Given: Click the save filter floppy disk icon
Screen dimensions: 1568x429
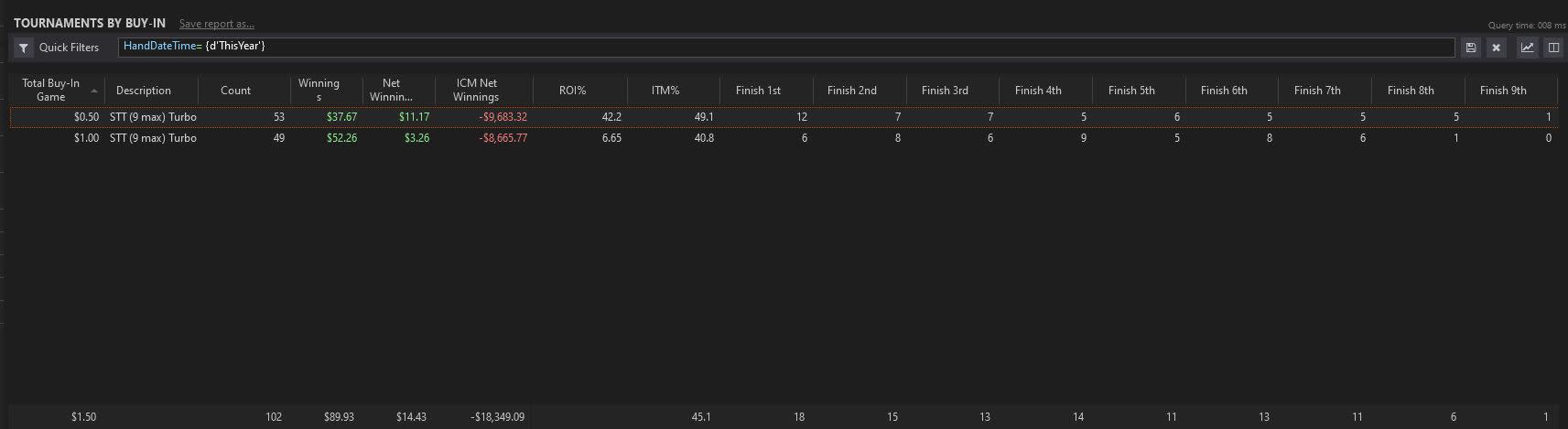Looking at the screenshot, I should coord(1471,48).
